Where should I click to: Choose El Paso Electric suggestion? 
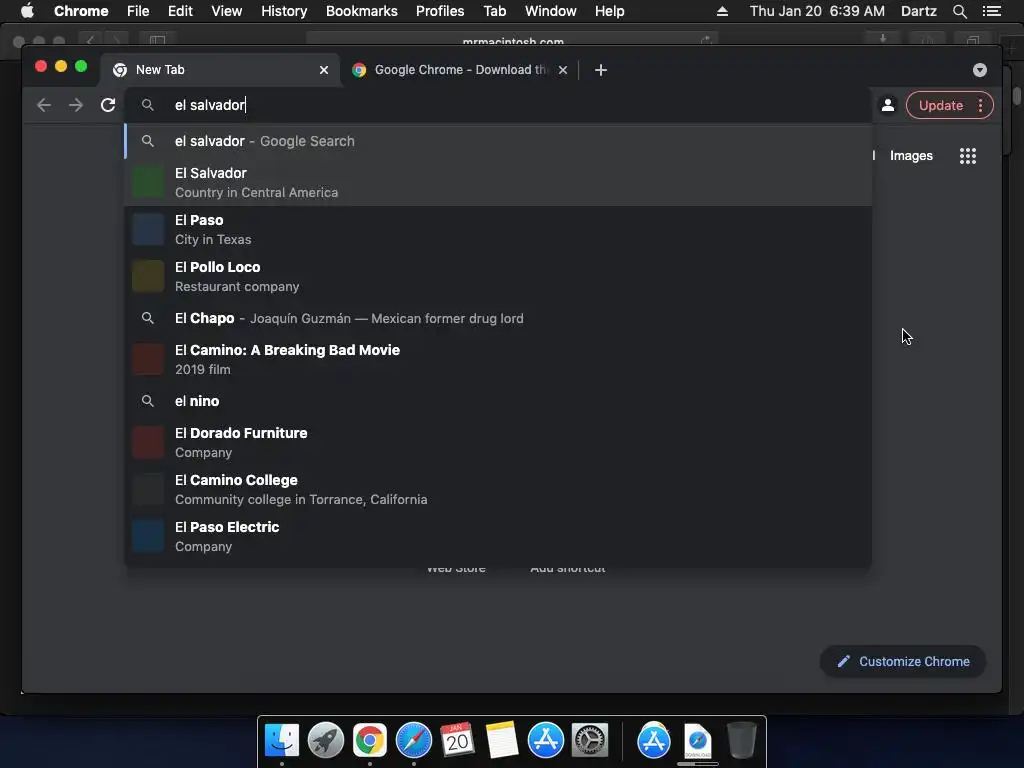click(x=498, y=536)
